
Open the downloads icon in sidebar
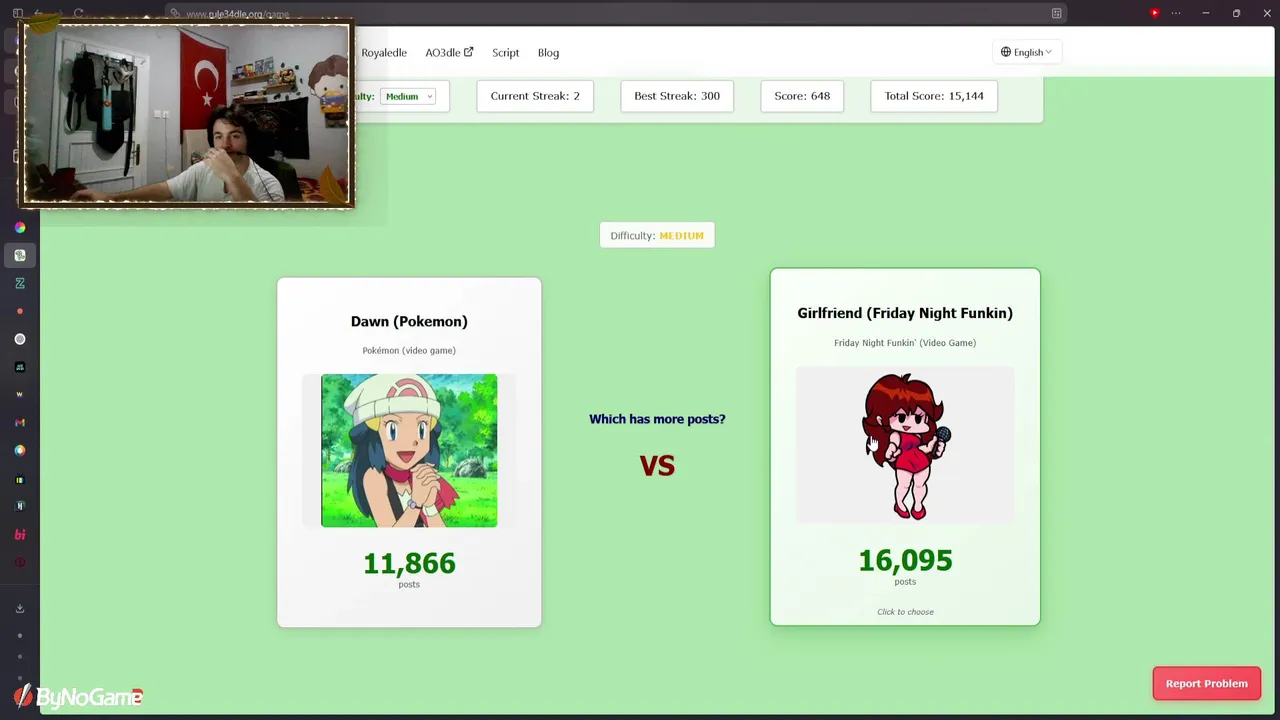click(x=19, y=608)
